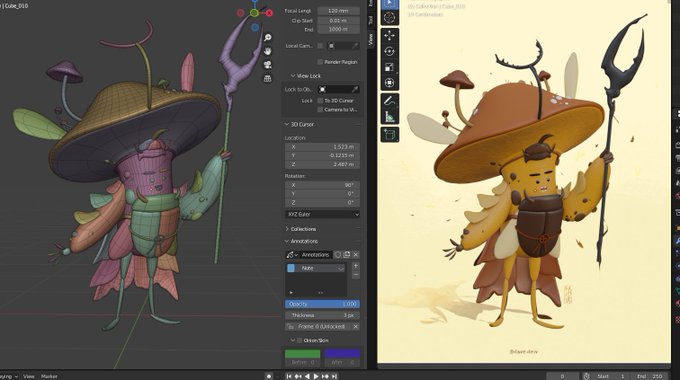This screenshot has width=680, height=380.
Task: Open the XYZ Euler rotation mode dropdown
Action: point(322,214)
